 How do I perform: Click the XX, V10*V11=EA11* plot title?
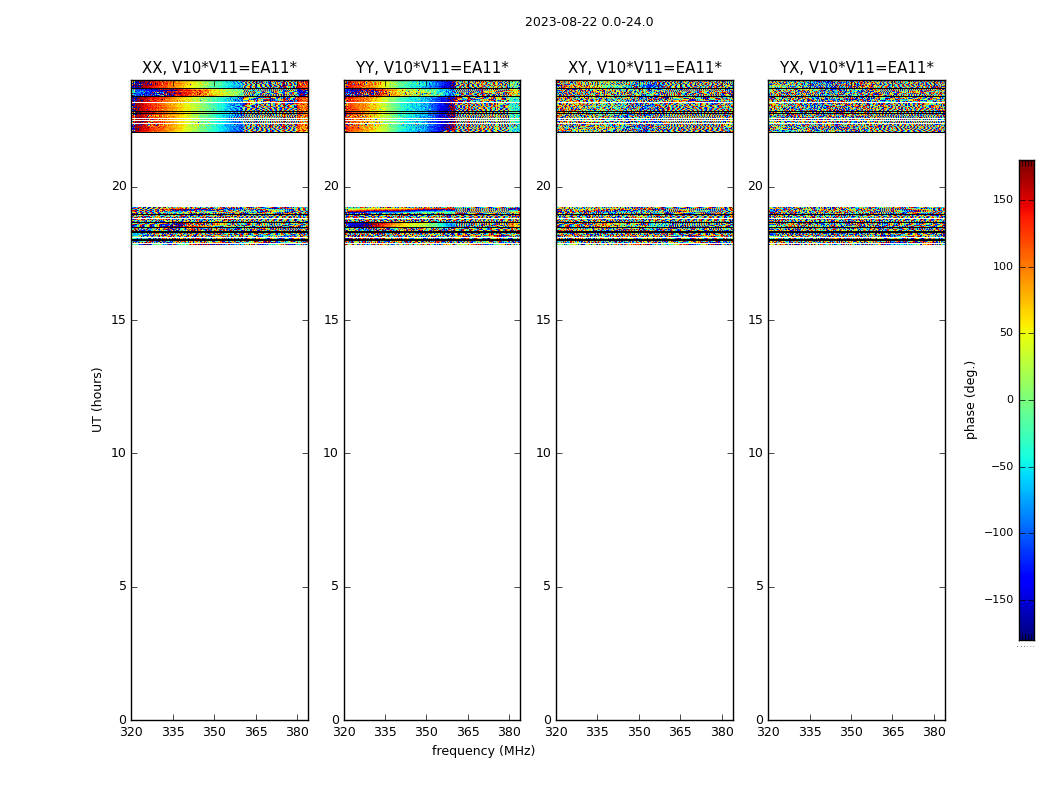click(220, 68)
